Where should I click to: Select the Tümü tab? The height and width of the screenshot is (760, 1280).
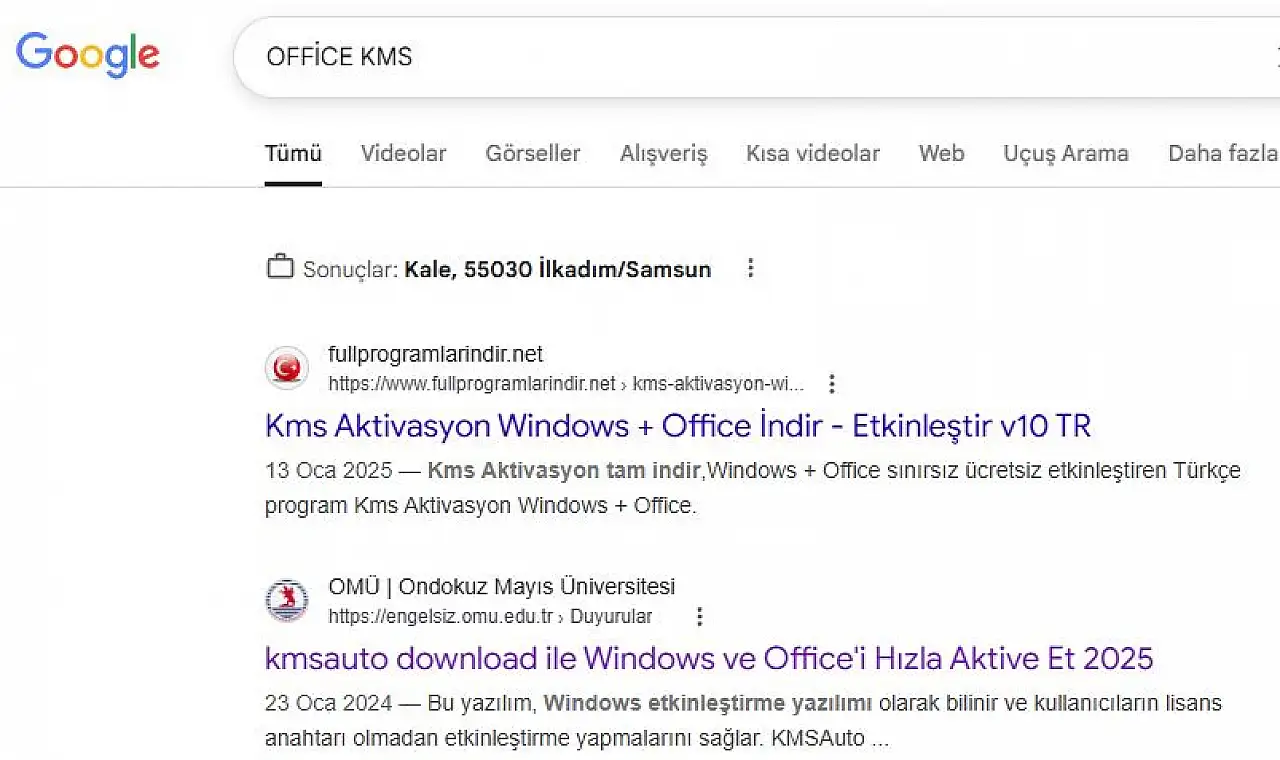tap(293, 154)
